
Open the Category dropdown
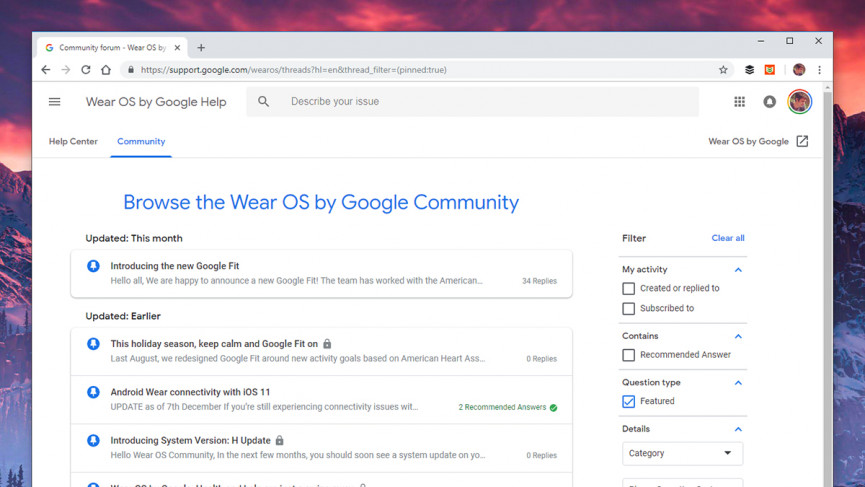[682, 453]
